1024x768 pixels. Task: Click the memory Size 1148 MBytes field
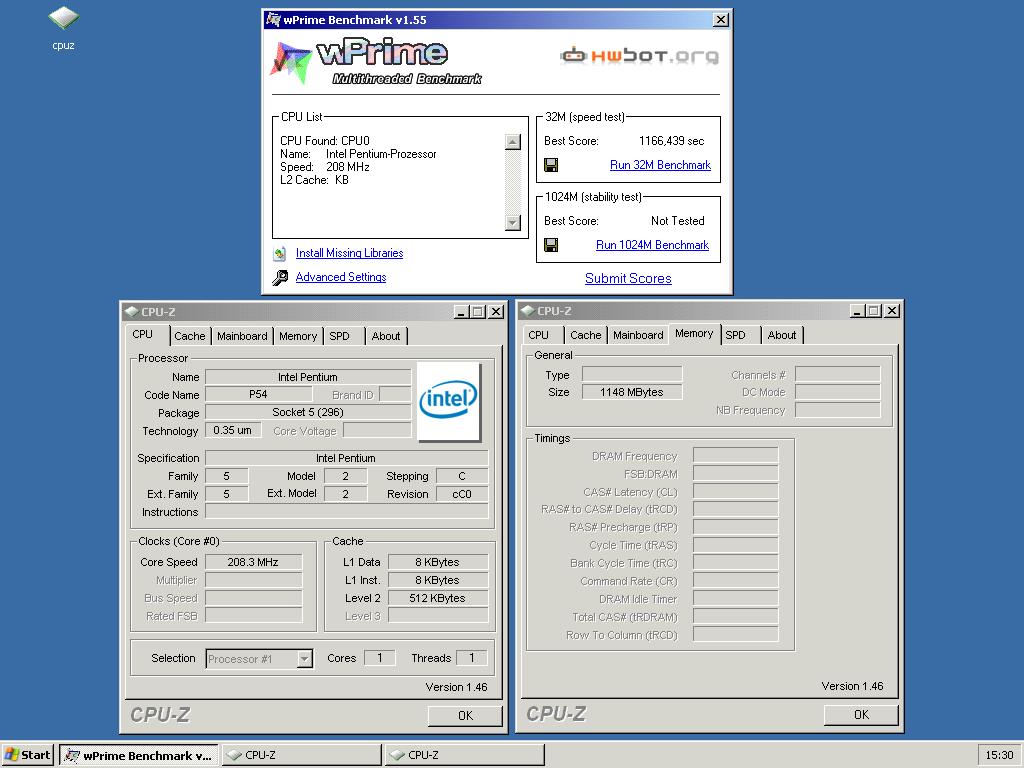click(x=632, y=392)
